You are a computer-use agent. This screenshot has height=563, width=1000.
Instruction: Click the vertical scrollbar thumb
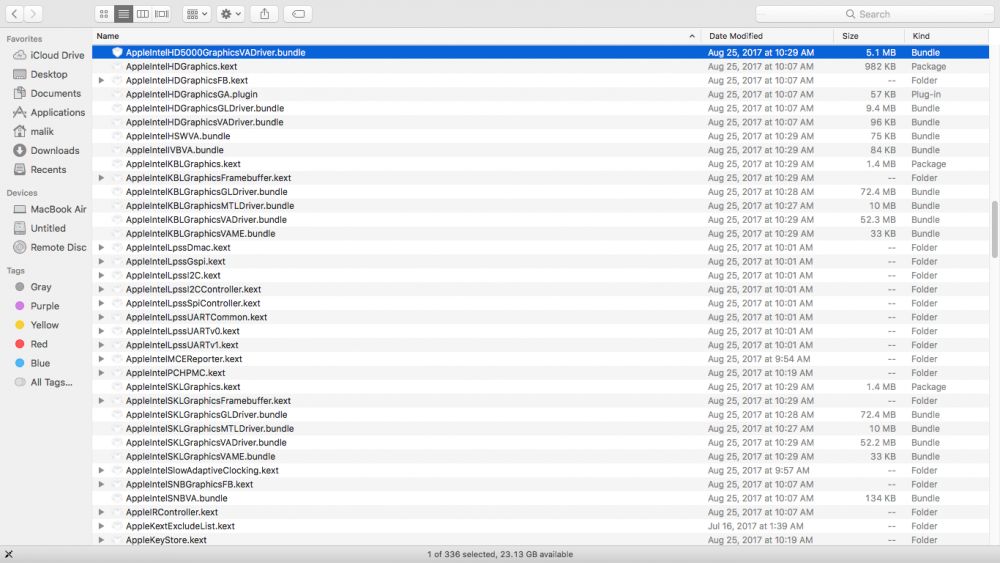(994, 230)
